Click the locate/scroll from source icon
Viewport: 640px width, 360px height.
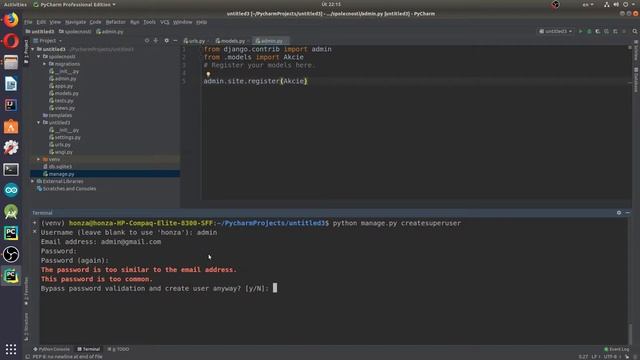[147, 40]
